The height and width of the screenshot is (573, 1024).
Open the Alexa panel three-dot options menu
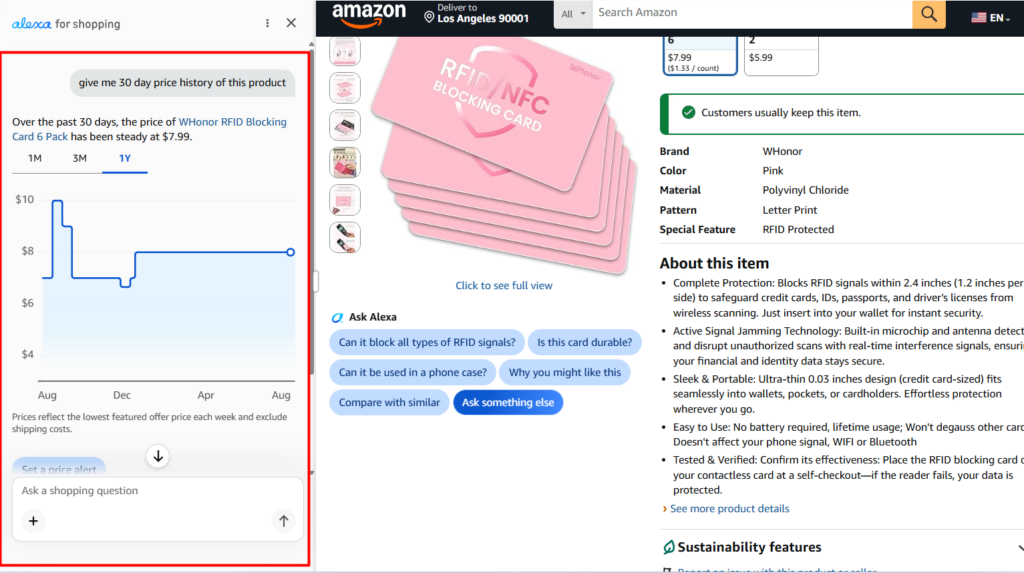267,24
